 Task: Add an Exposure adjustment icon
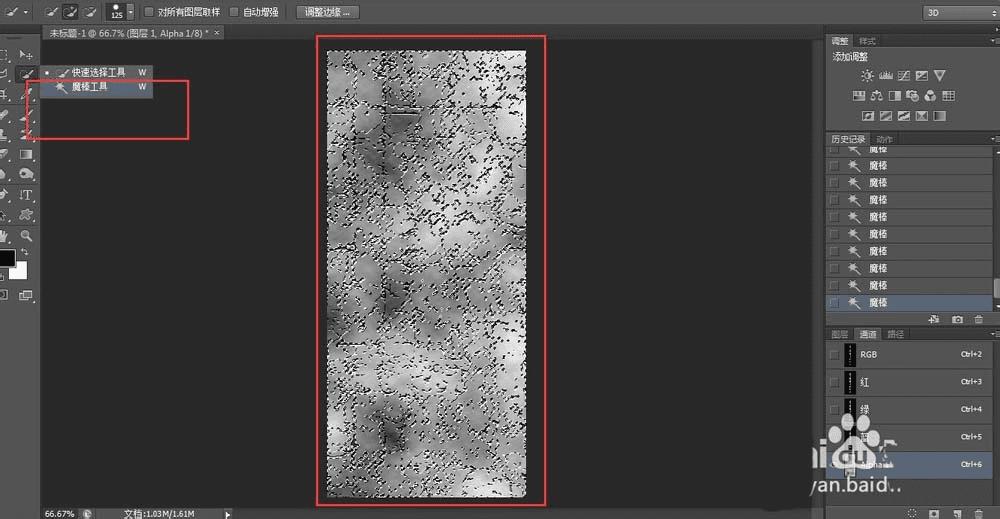click(x=922, y=75)
